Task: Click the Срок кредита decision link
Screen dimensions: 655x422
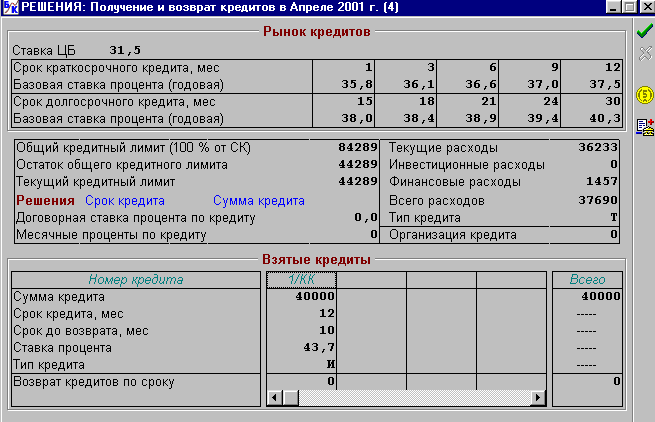Action: point(125,201)
